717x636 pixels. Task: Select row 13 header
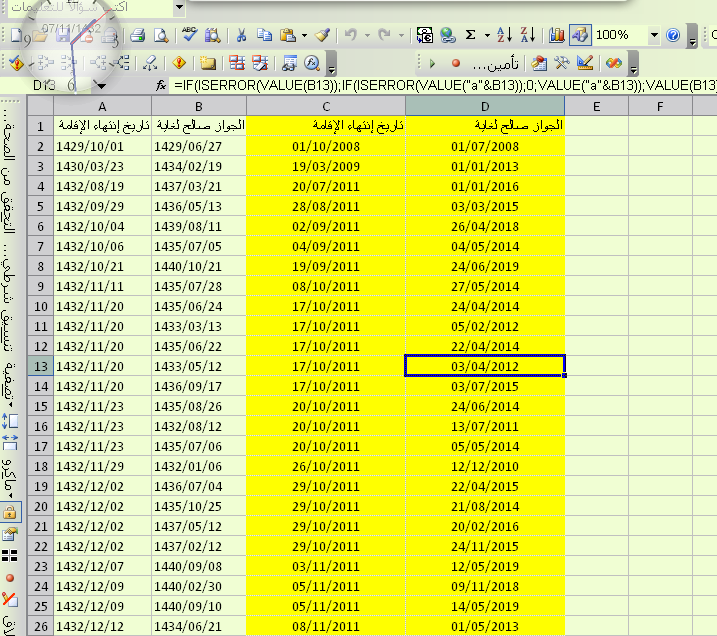point(41,366)
